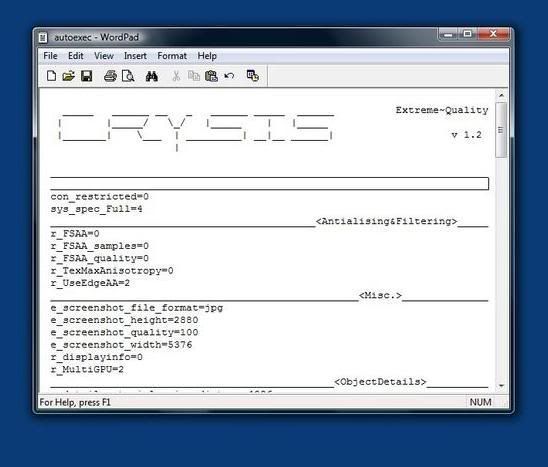Click the line e_screenshot_width=5376
548x467 pixels.
[121, 345]
